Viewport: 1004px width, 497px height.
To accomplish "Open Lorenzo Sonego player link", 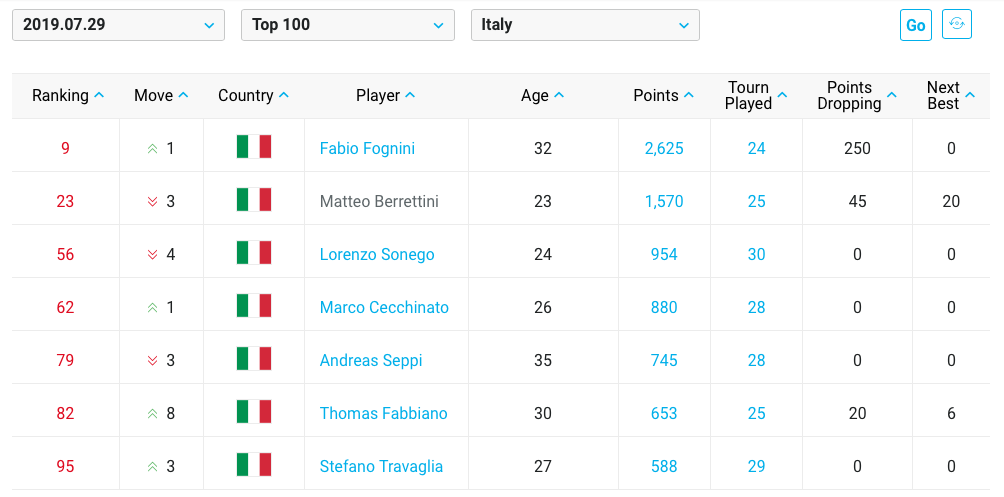I will pos(377,254).
